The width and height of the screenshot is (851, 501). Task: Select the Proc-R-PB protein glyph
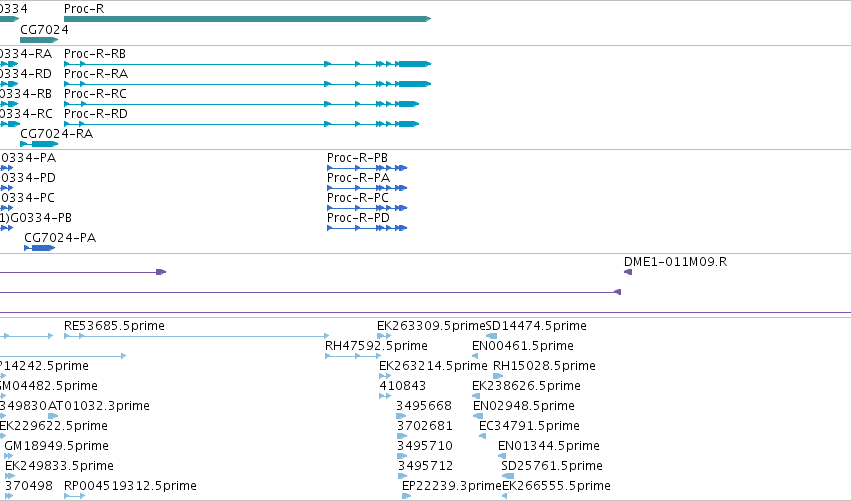click(x=367, y=168)
